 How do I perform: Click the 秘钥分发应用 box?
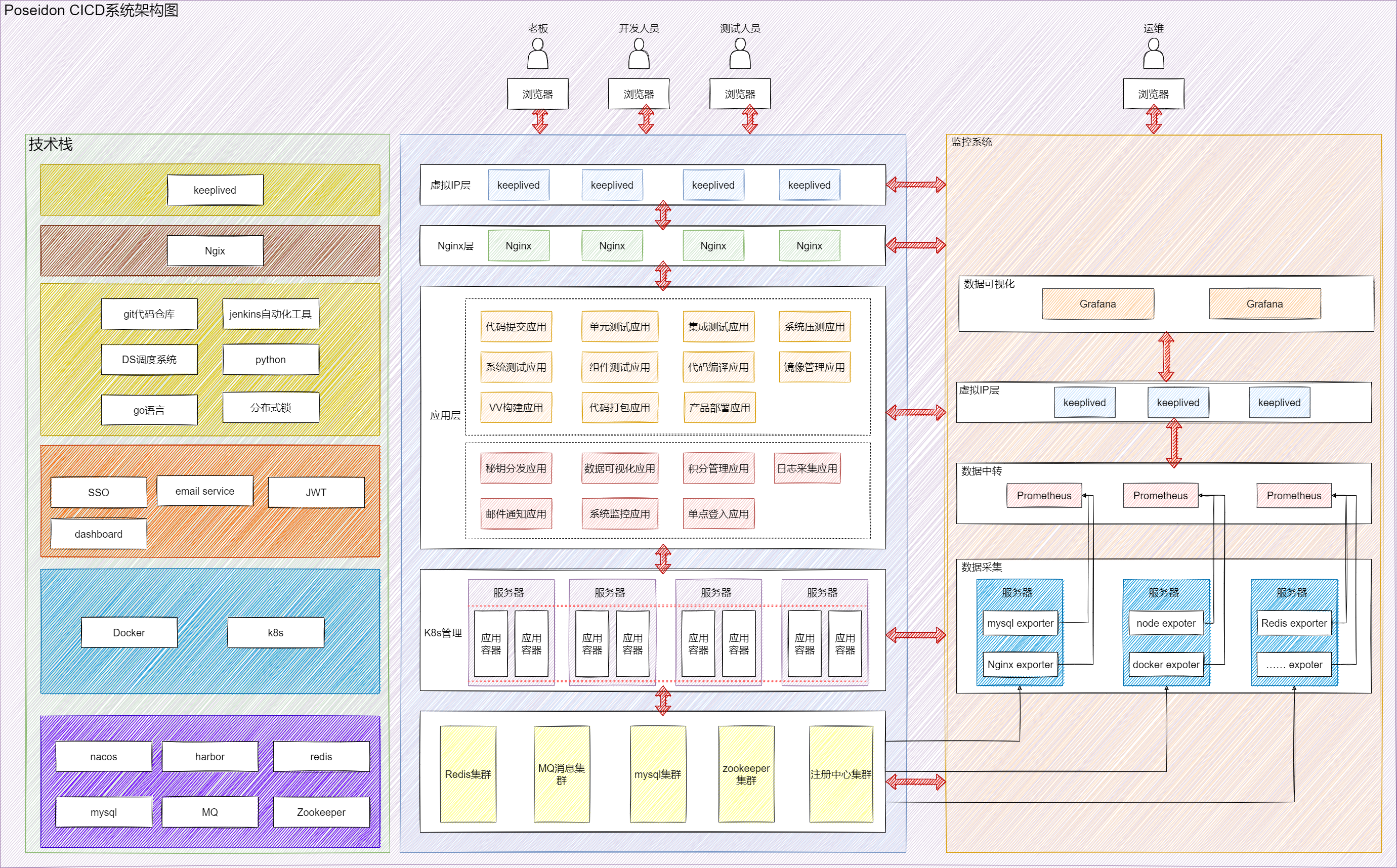coord(516,468)
